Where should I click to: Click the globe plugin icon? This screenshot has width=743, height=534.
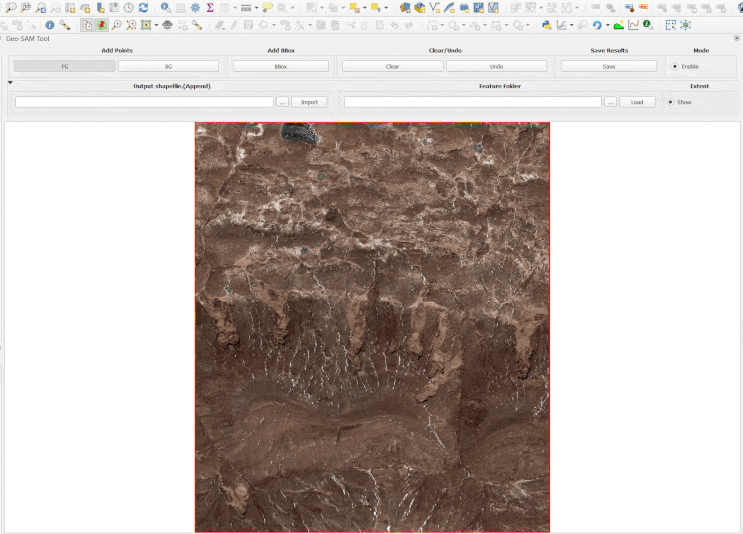point(167,25)
